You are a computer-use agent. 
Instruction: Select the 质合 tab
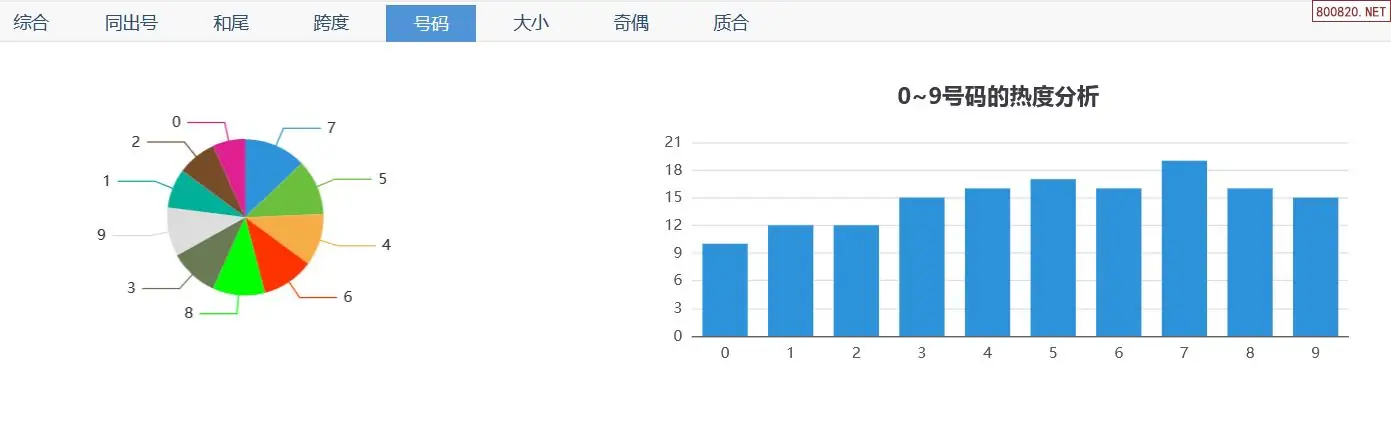tap(731, 23)
